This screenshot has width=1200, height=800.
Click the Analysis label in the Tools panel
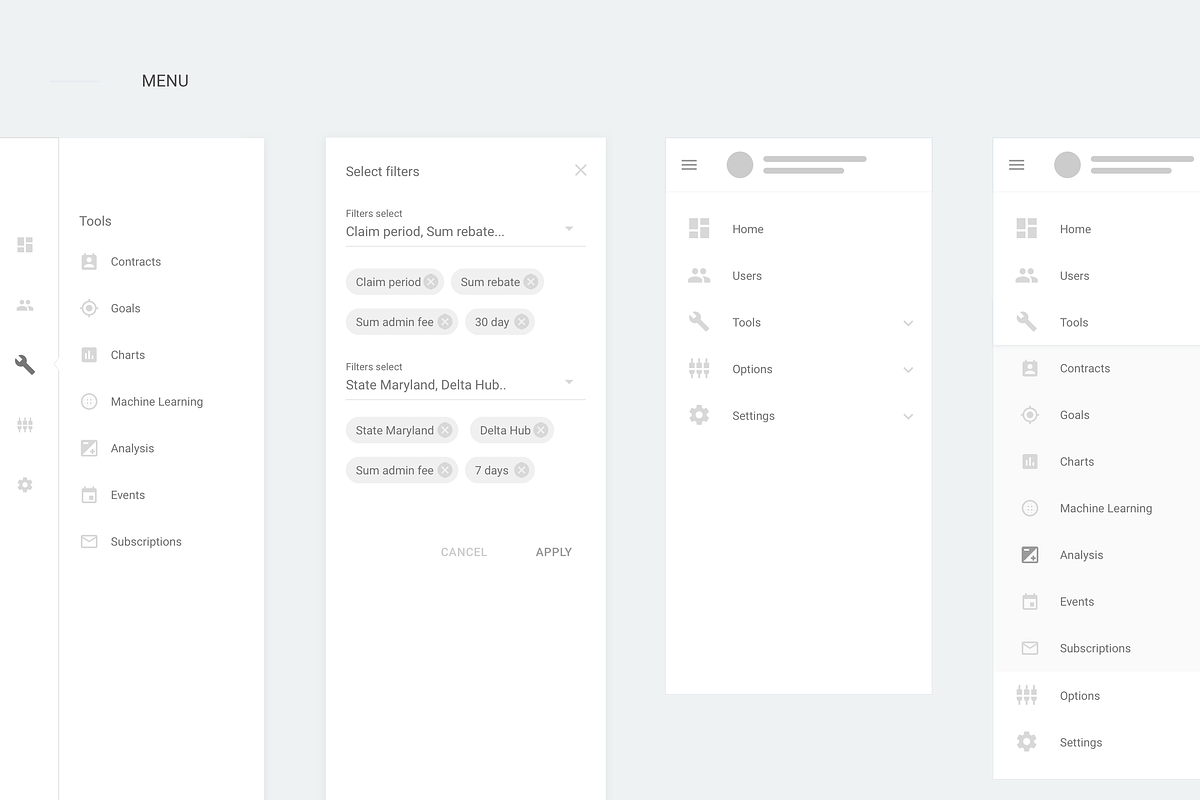tap(132, 448)
